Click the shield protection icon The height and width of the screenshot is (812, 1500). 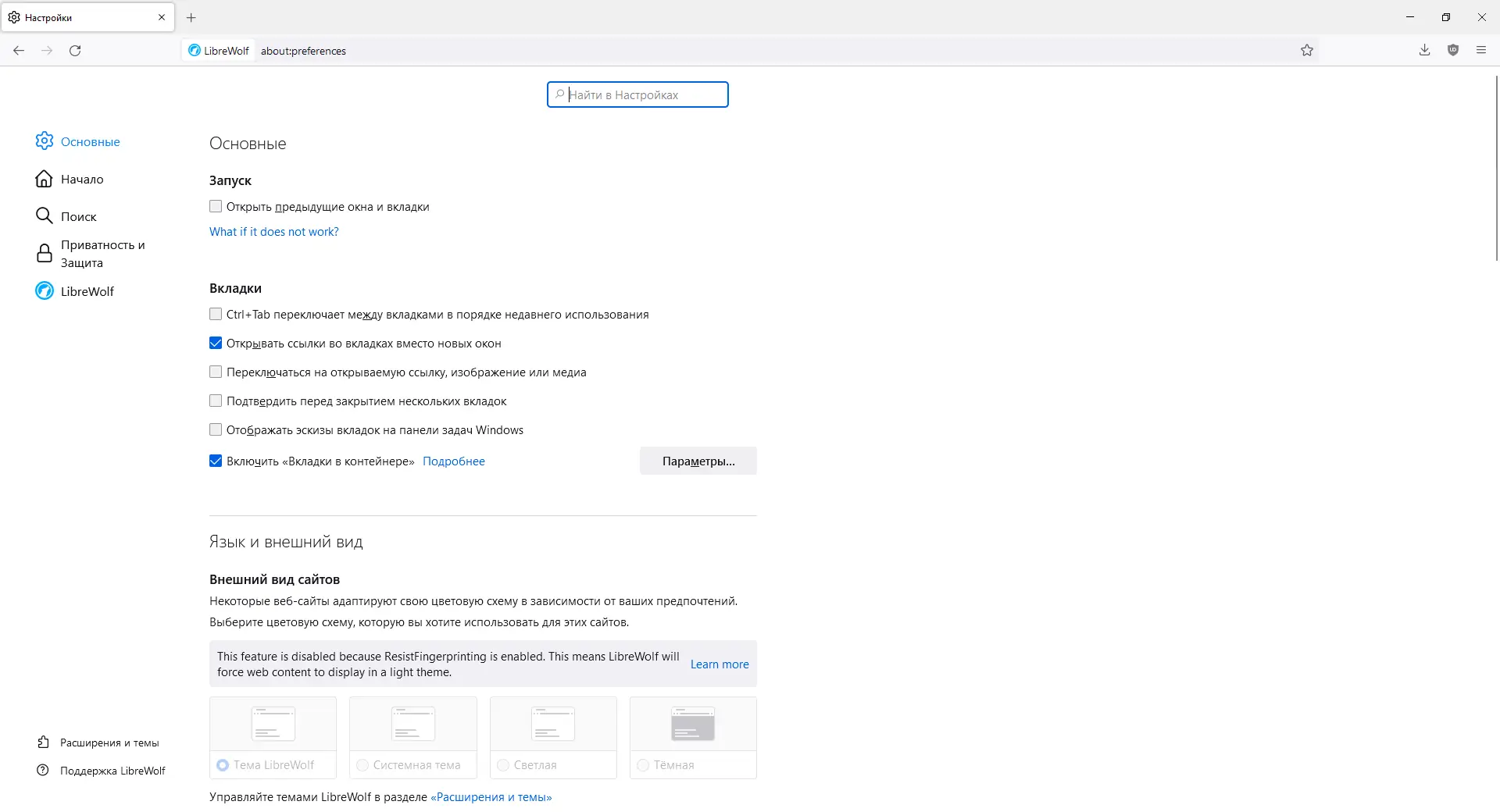tap(1453, 50)
